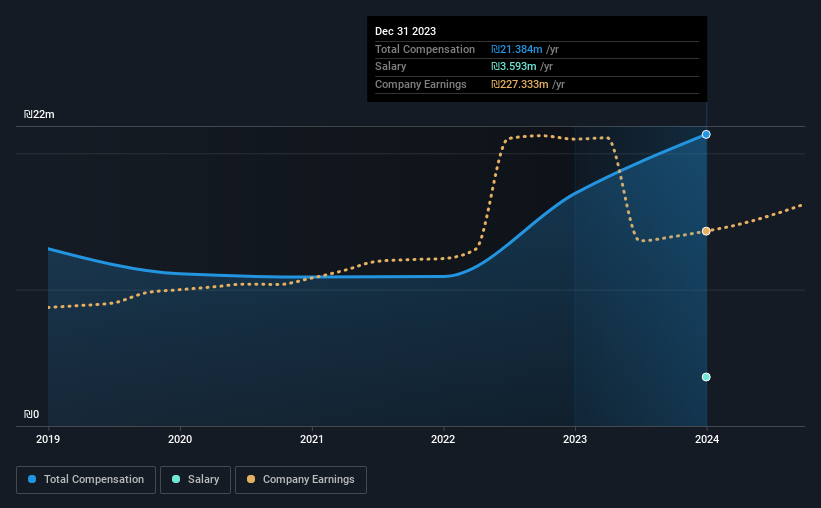Image resolution: width=821 pixels, height=508 pixels.
Task: Click the ₪21.384m total compensation value
Action: [x=517, y=49]
